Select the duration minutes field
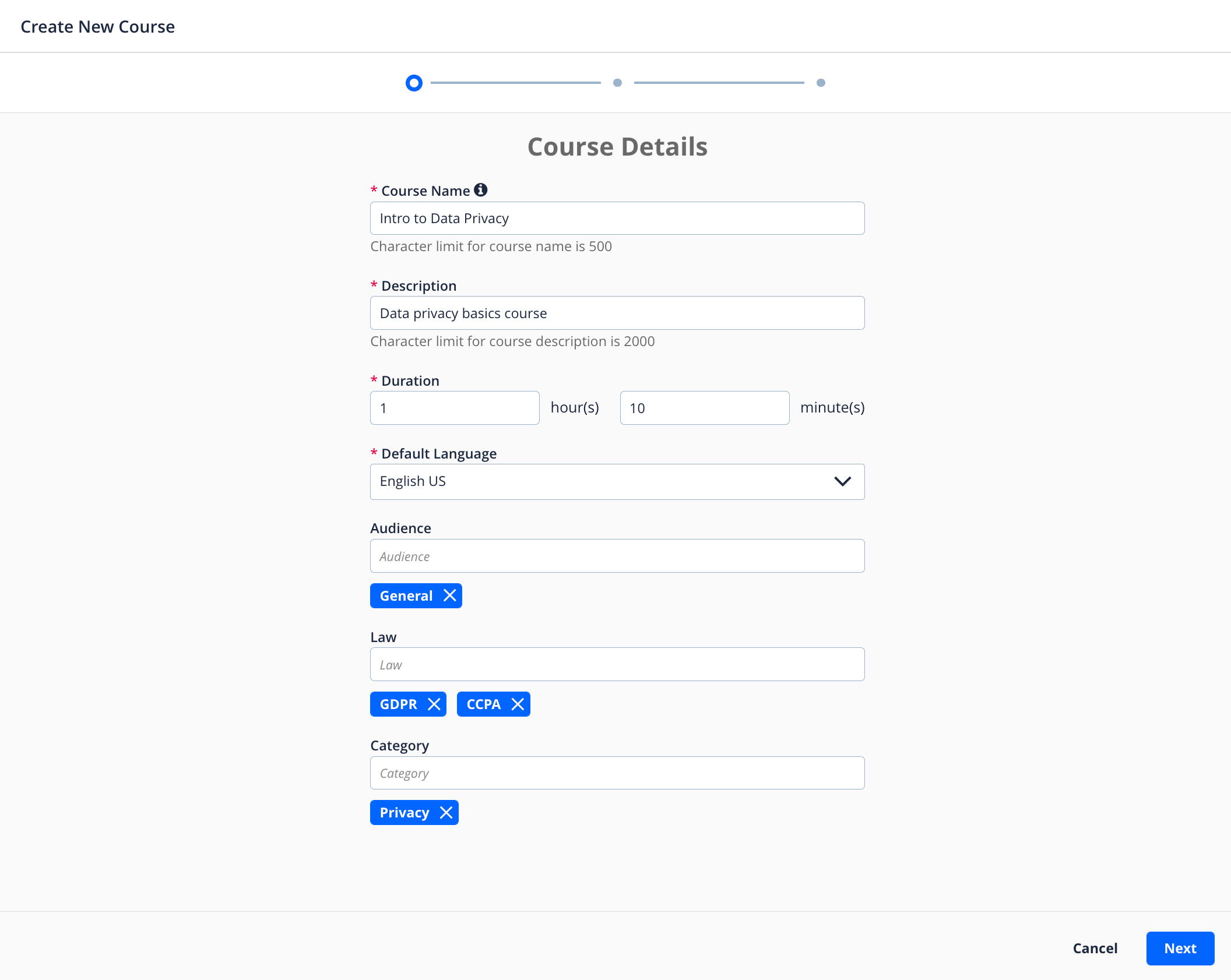Screen dimensions: 1231x980 [704, 408]
